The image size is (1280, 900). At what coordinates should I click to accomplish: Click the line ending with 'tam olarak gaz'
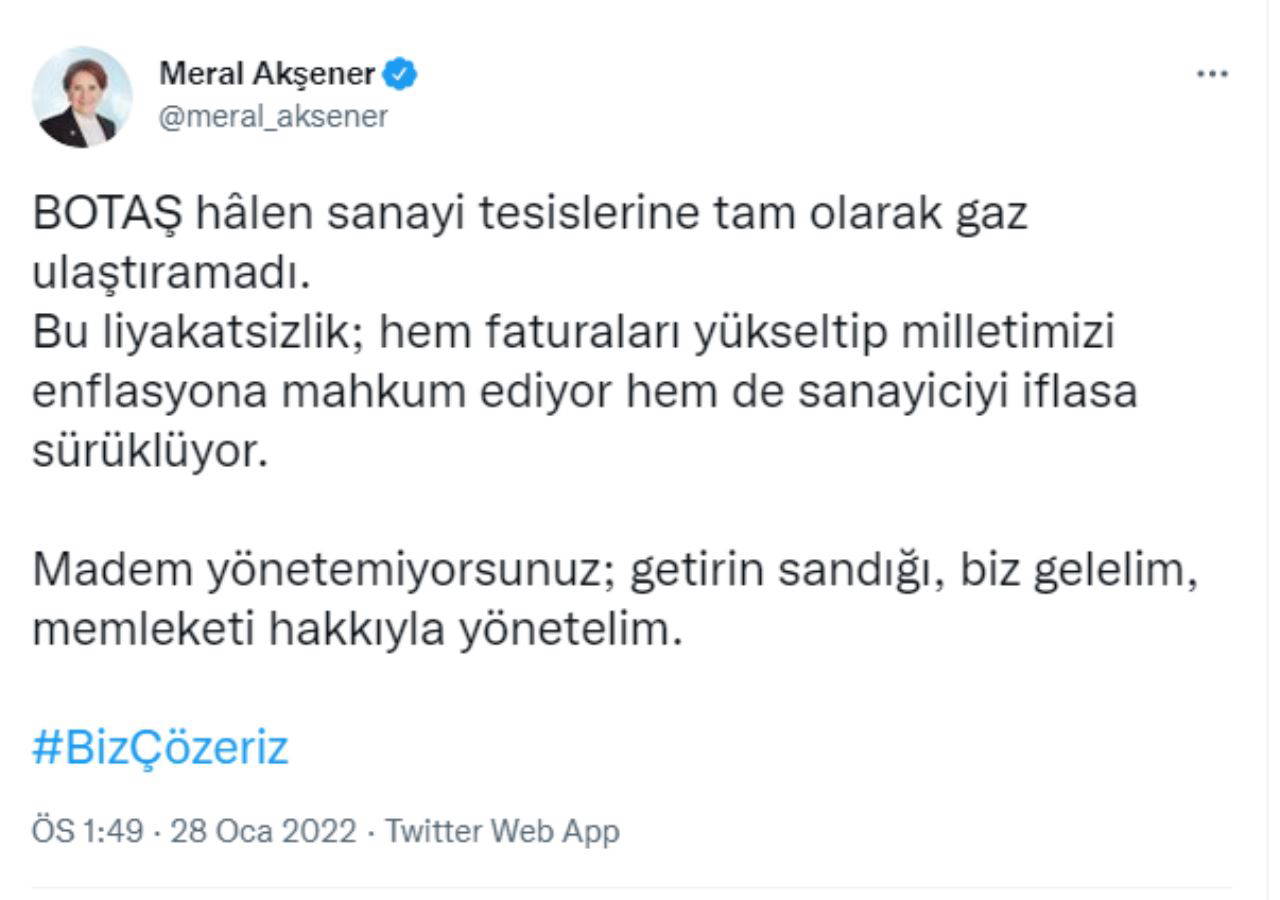pos(530,214)
